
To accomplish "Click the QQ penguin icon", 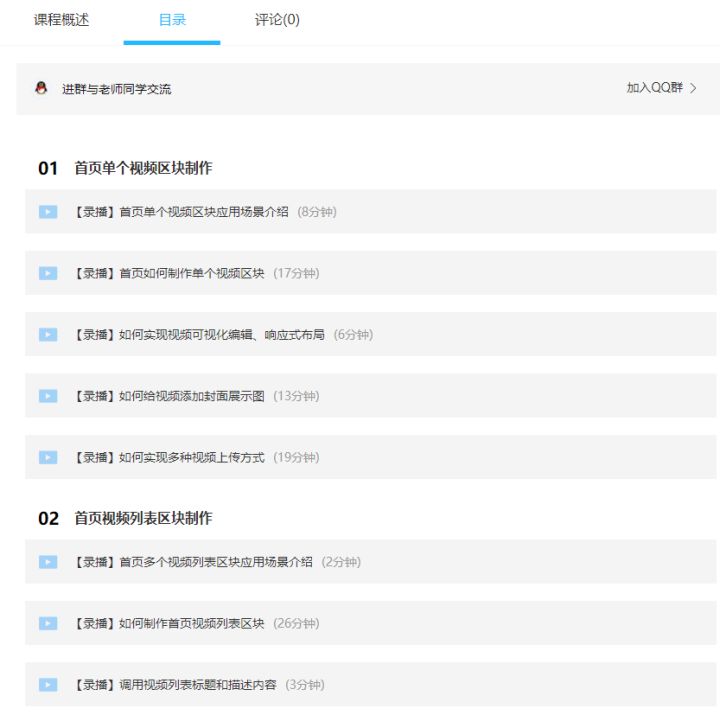I will (41, 88).
